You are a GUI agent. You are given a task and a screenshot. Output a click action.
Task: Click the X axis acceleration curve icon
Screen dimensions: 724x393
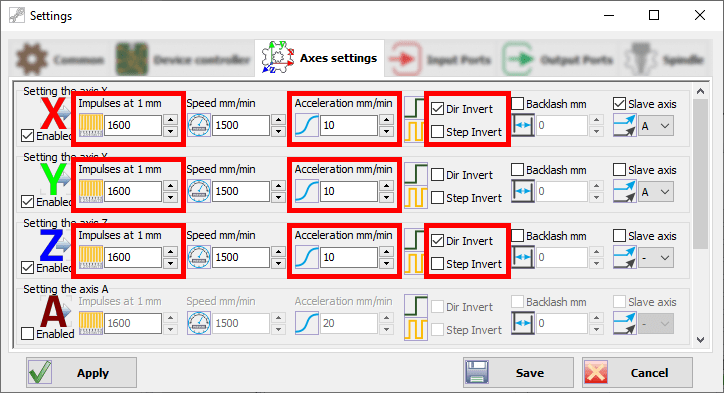click(x=307, y=125)
